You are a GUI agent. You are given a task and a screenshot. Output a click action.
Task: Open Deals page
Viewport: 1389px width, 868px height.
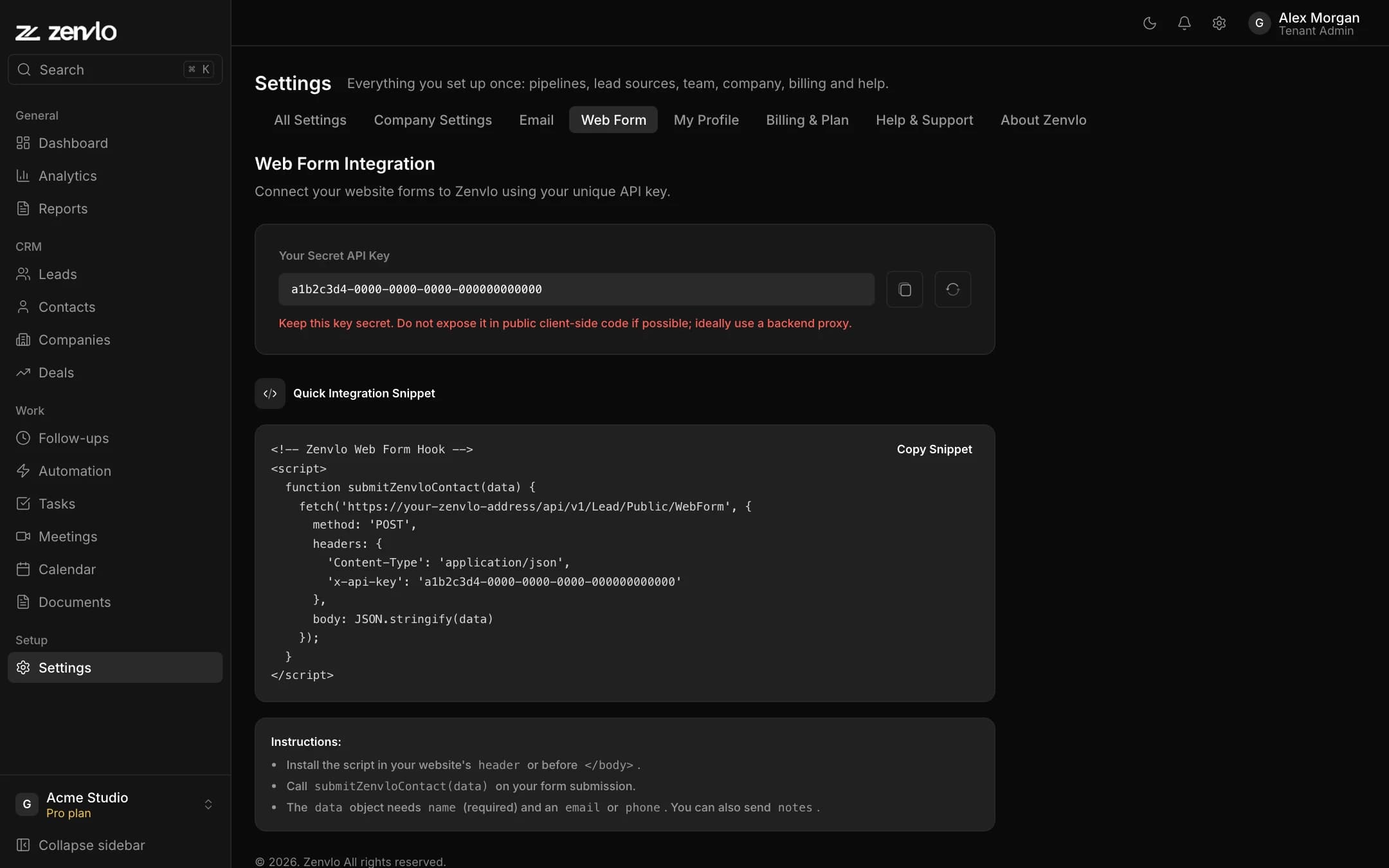click(115, 372)
